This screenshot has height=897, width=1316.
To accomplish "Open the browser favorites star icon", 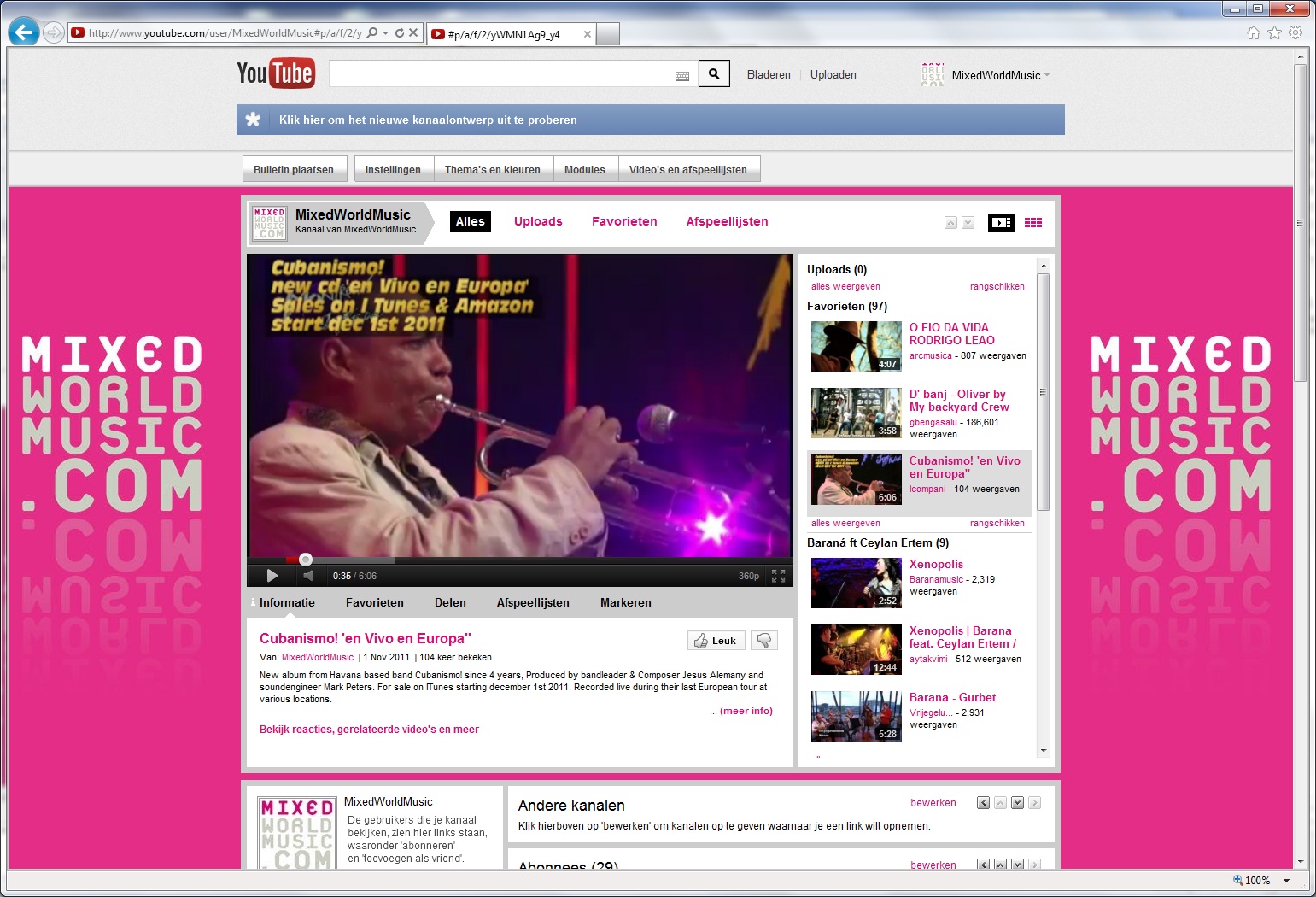I will pyautogui.click(x=1274, y=32).
